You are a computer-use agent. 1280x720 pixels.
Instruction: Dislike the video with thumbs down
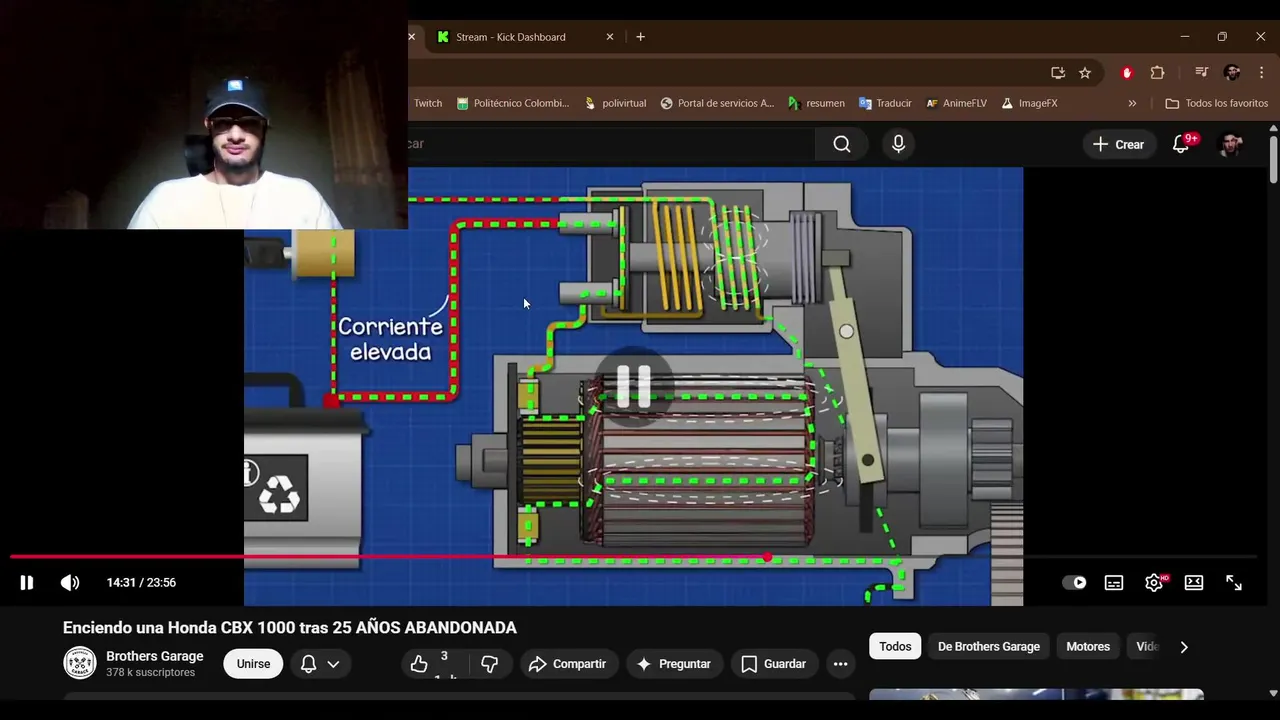point(489,664)
